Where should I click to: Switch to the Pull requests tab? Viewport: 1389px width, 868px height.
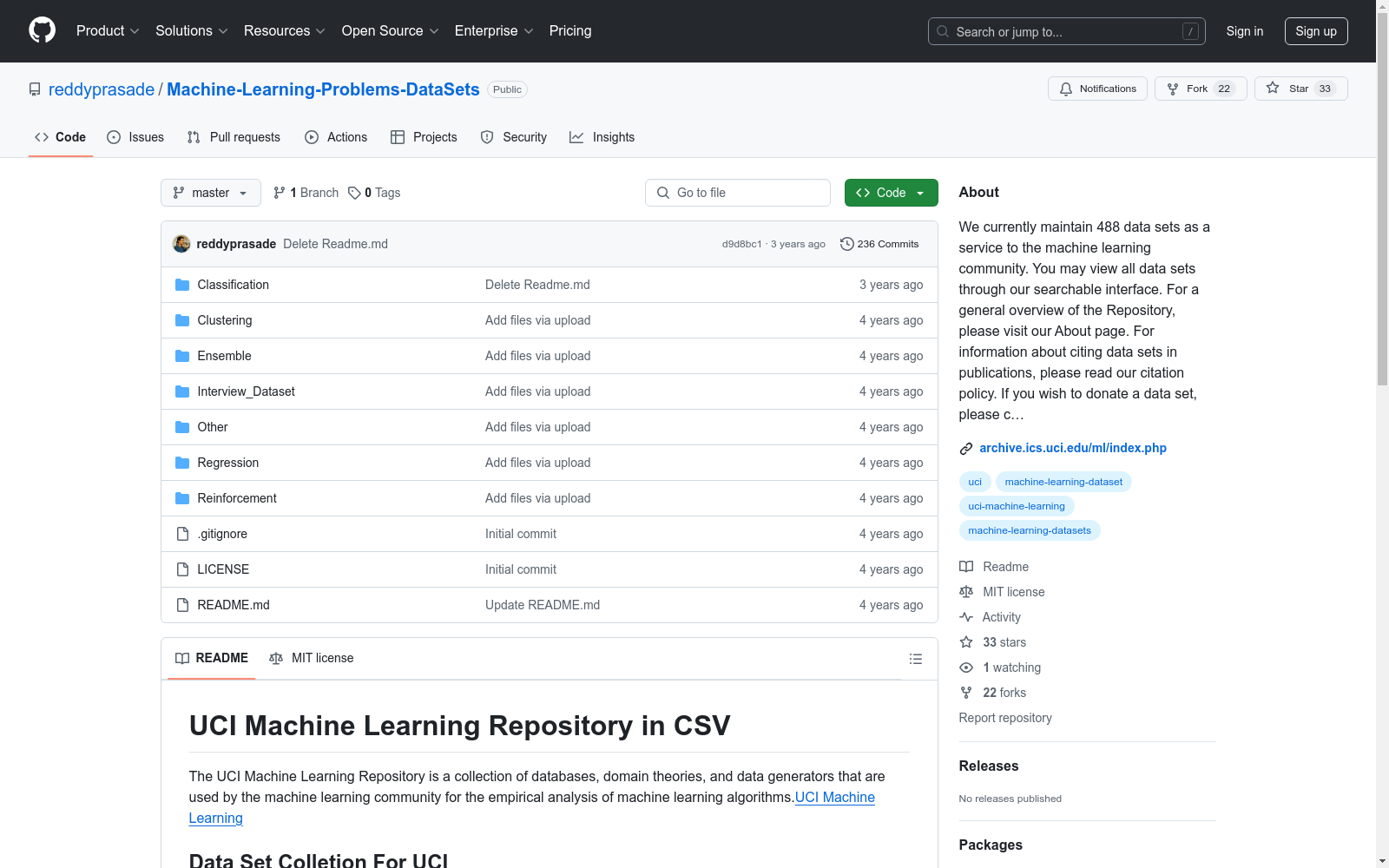point(234,137)
